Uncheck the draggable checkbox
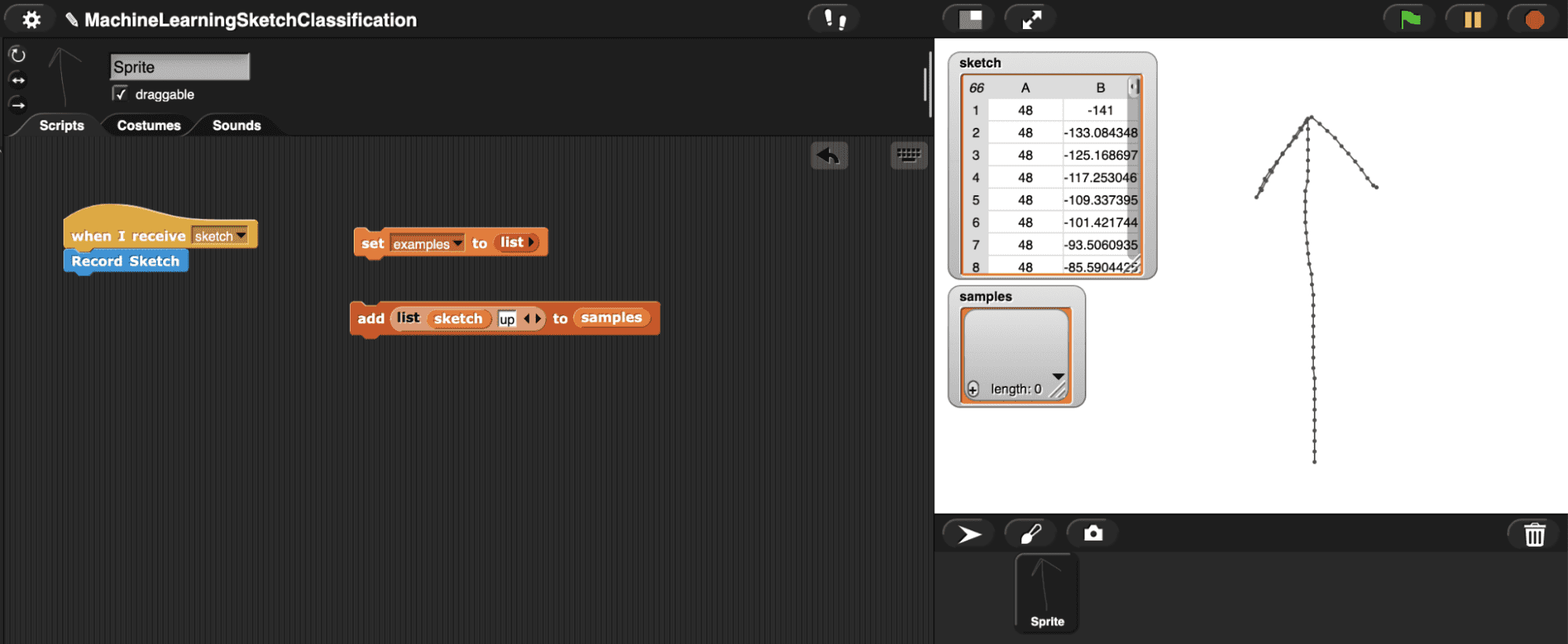Screen dimensions: 1568x644 coord(120,94)
